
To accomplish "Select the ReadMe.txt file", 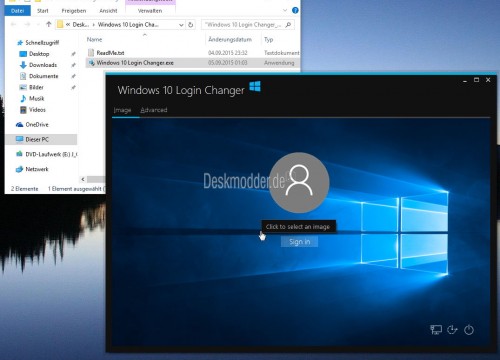I will click(193, 53).
